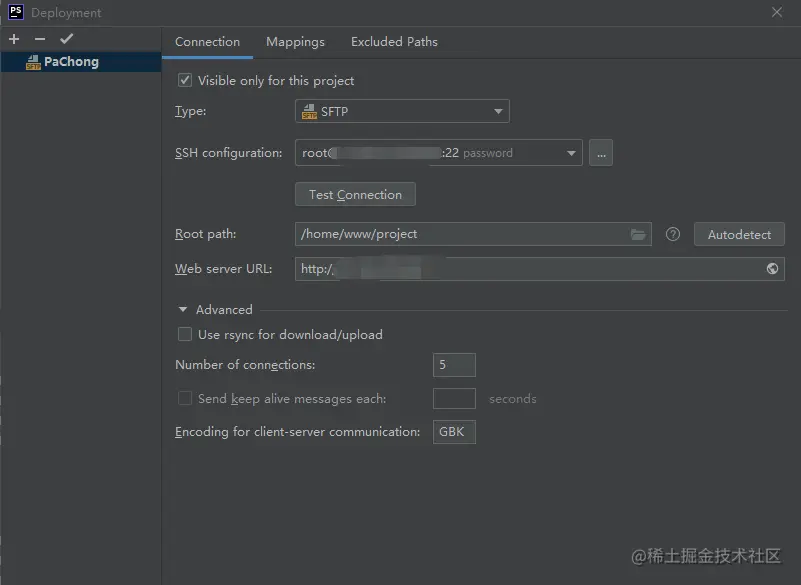Click the Test Connection button
Screen dimensions: 801x585
coord(355,195)
